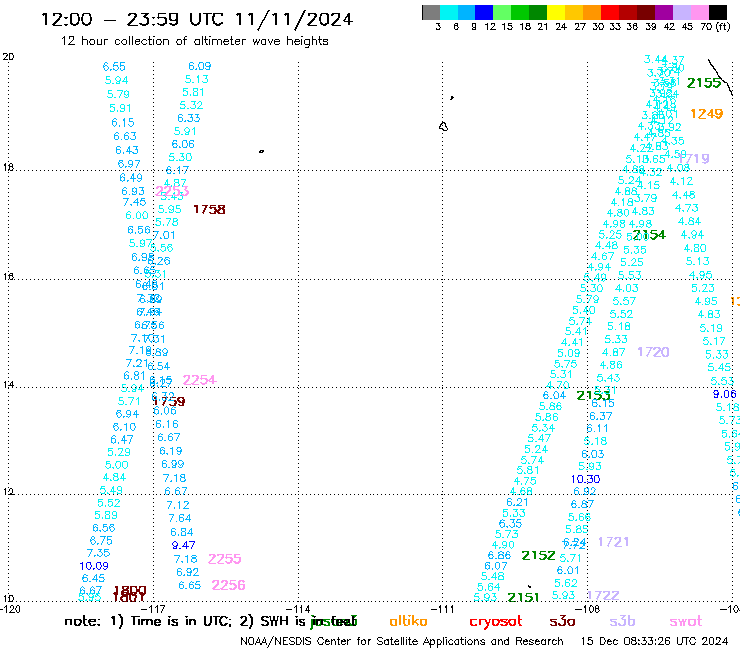Click the blue wave height value 10.30
Screen dimensions: 740x650
click(585, 479)
